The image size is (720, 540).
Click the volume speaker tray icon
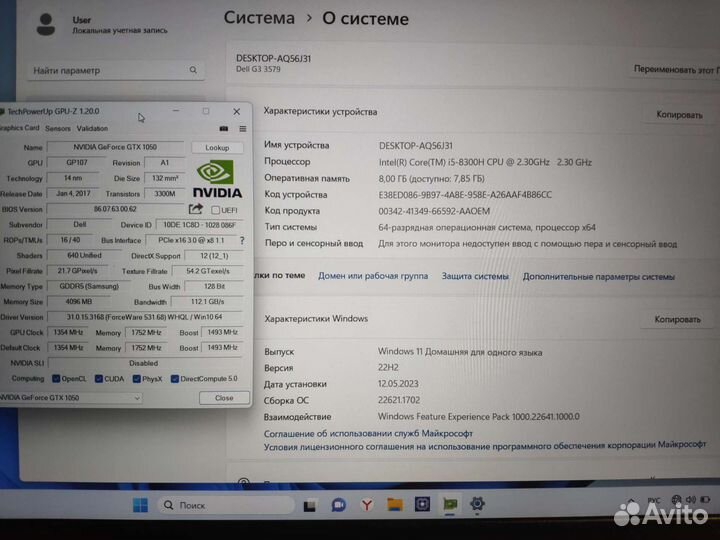pos(691,499)
